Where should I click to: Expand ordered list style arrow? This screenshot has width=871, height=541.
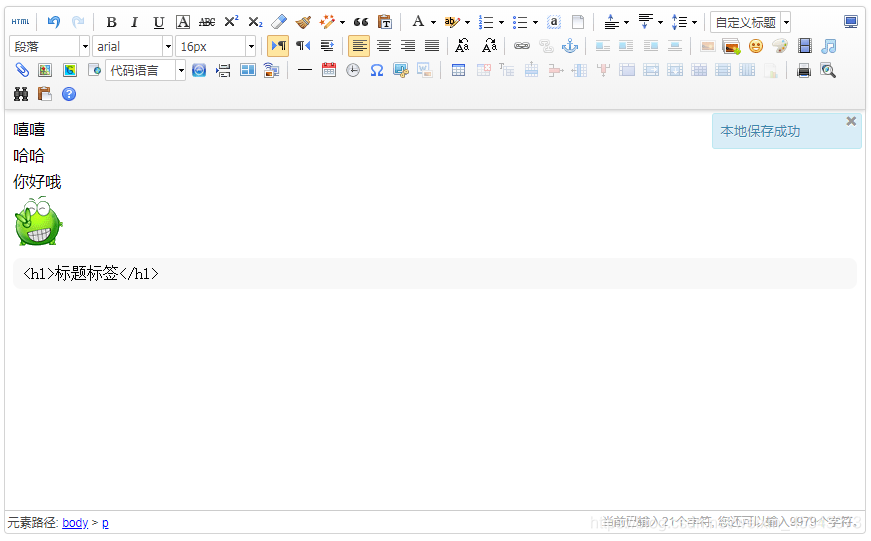click(x=501, y=23)
